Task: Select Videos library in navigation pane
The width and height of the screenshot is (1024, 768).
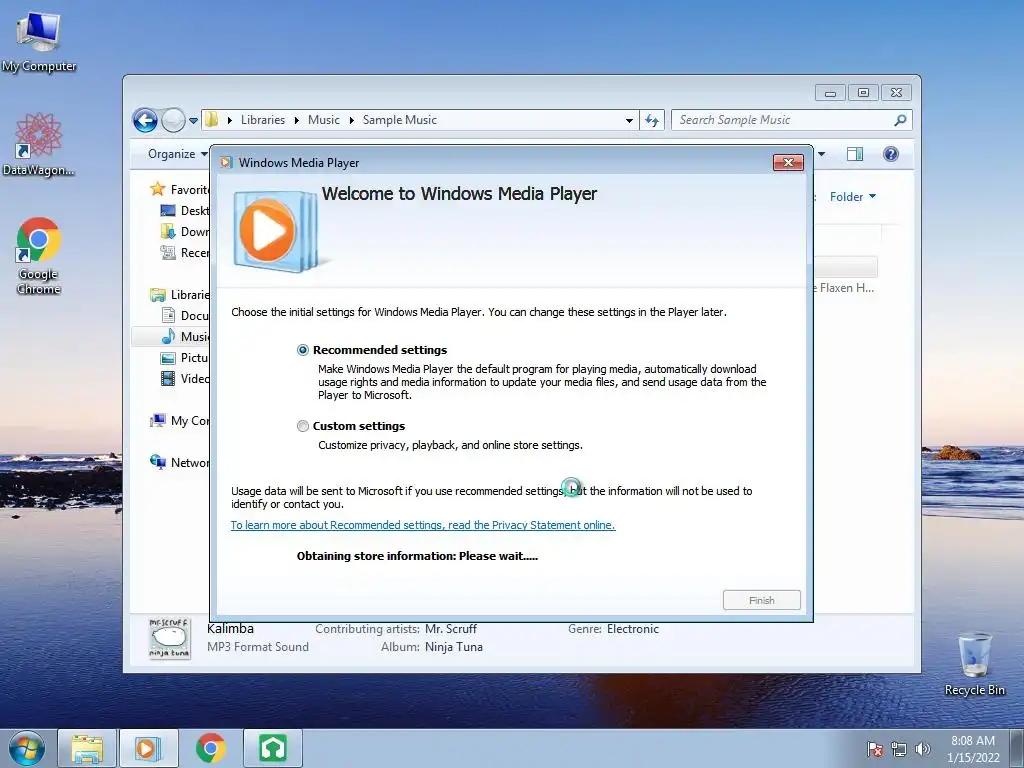Action: 185,379
